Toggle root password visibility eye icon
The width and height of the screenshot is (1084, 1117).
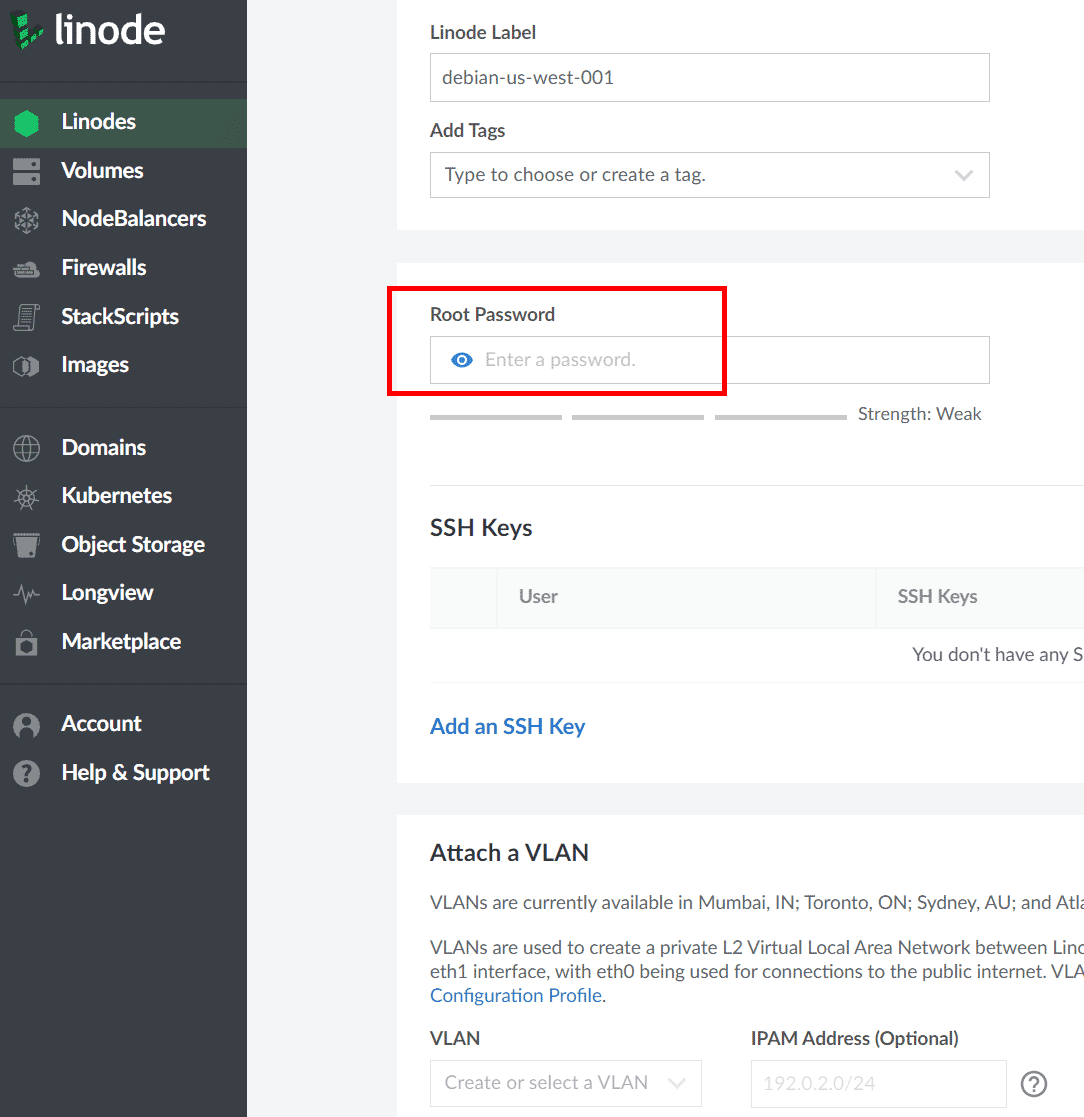[x=462, y=360]
